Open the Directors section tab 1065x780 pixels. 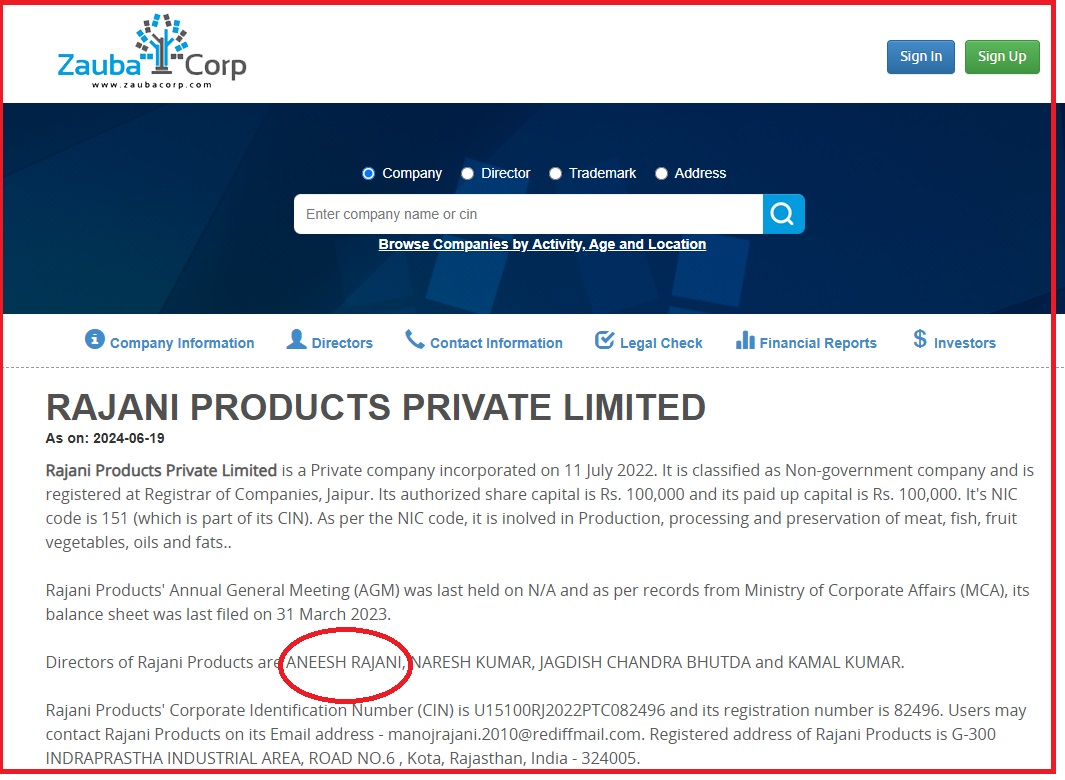point(342,343)
